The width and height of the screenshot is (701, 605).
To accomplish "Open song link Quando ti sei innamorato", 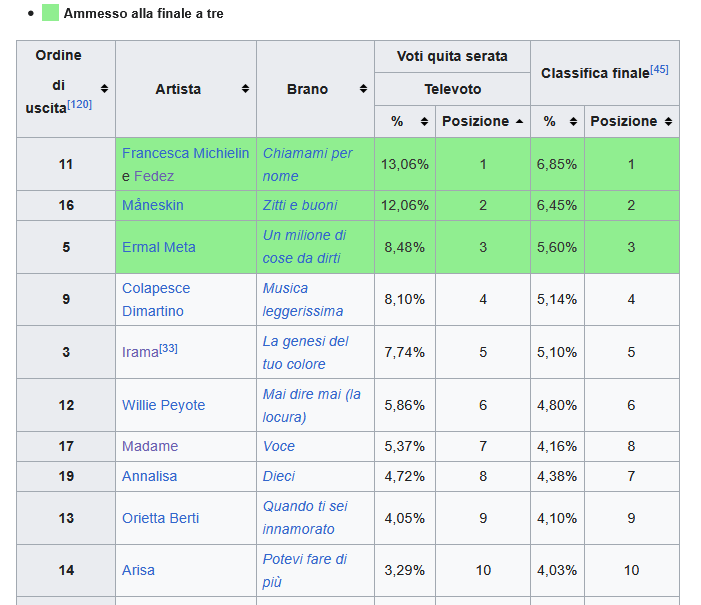I will (305, 518).
